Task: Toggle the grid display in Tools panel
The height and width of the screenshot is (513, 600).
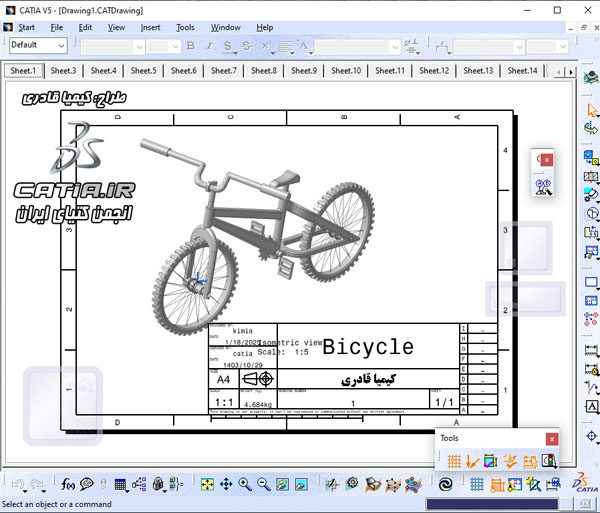Action: [x=454, y=461]
